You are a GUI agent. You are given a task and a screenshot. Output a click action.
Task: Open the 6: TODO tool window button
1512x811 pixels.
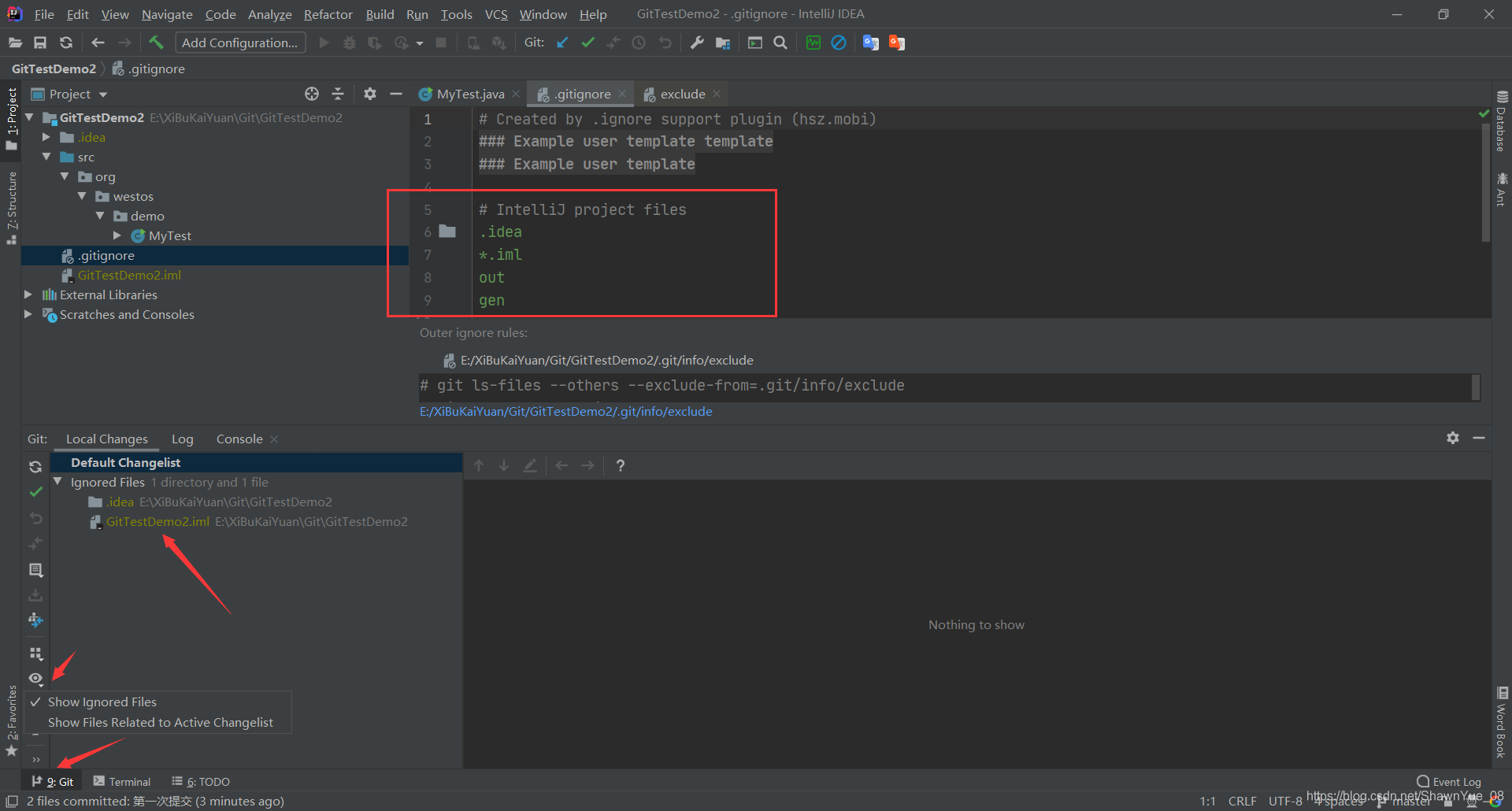coord(201,781)
